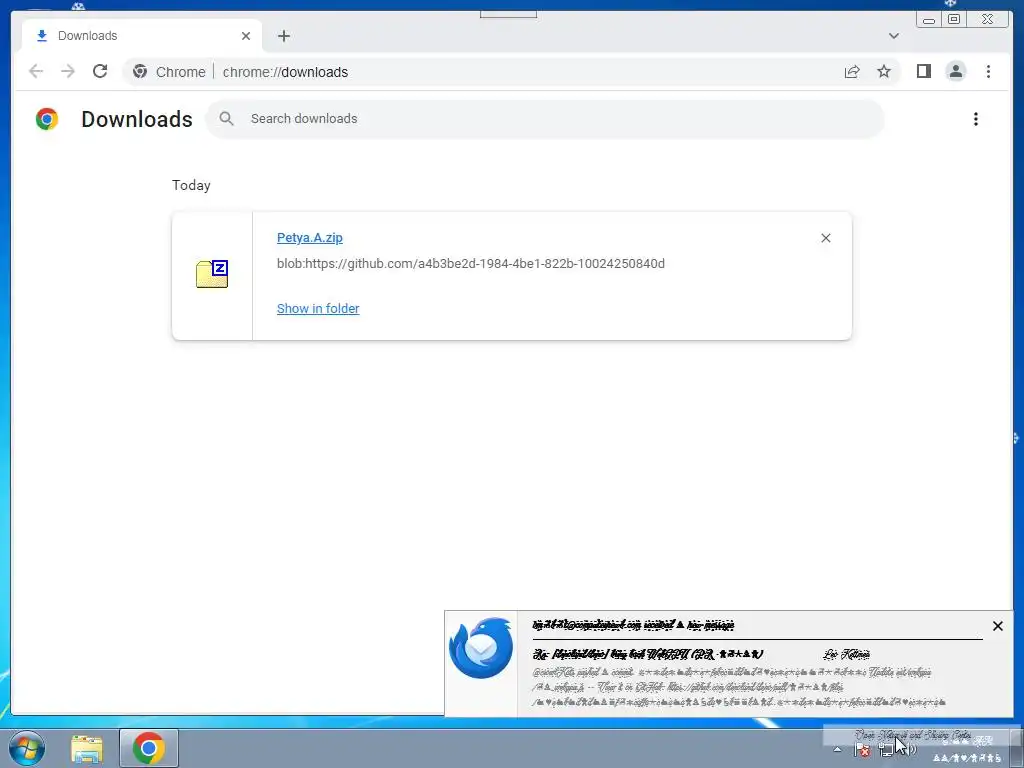
Task: Select the Downloads browser tab
Action: pos(142,36)
